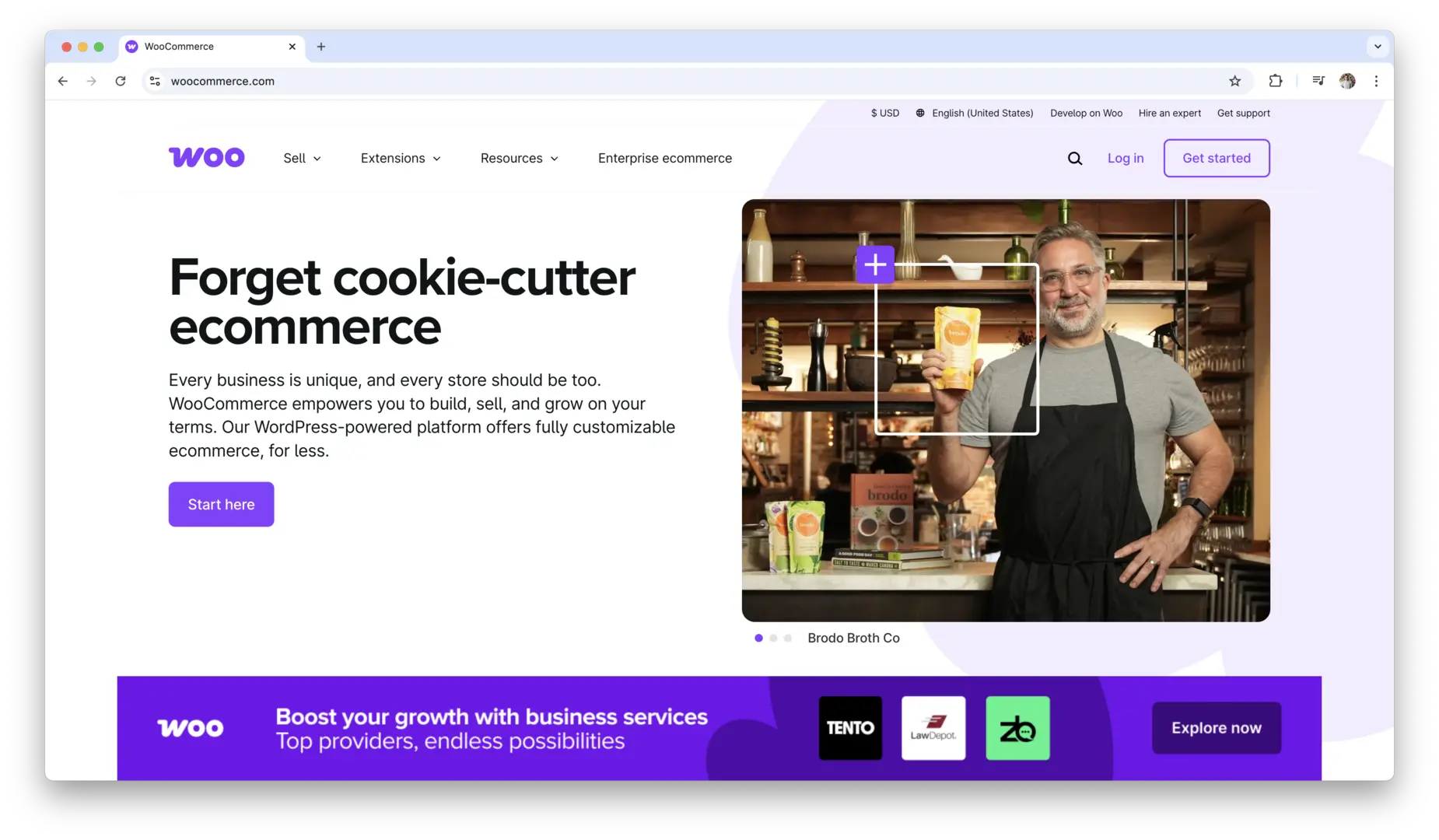Image resolution: width=1439 pixels, height=840 pixels.
Task: Expand the Extensions dropdown menu
Action: pos(401,158)
